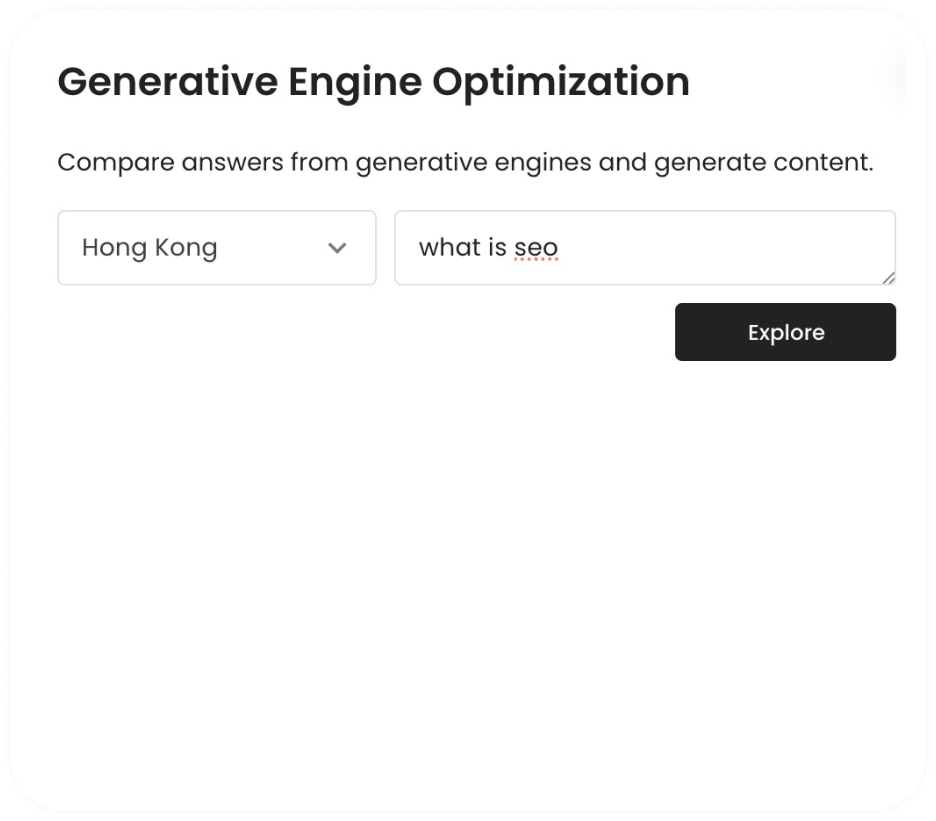Click the word "Engine" in the title
Screen dimensions: 936x821
point(355,82)
